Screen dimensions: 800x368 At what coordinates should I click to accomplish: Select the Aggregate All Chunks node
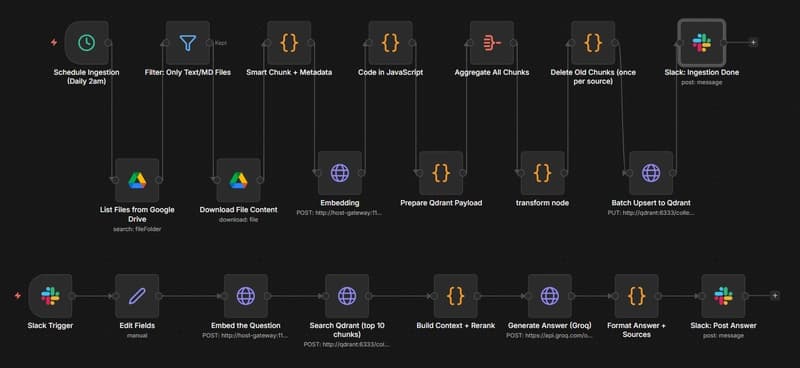(x=491, y=43)
